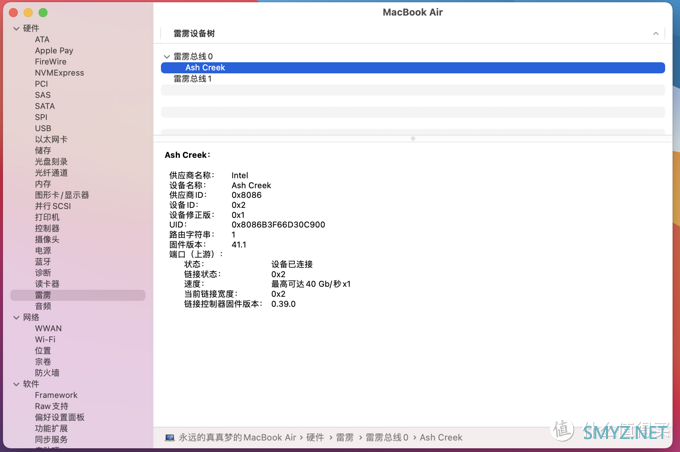This screenshot has width=680, height=452.
Task: Click Ash Creek in the path bar
Action: [x=441, y=437]
